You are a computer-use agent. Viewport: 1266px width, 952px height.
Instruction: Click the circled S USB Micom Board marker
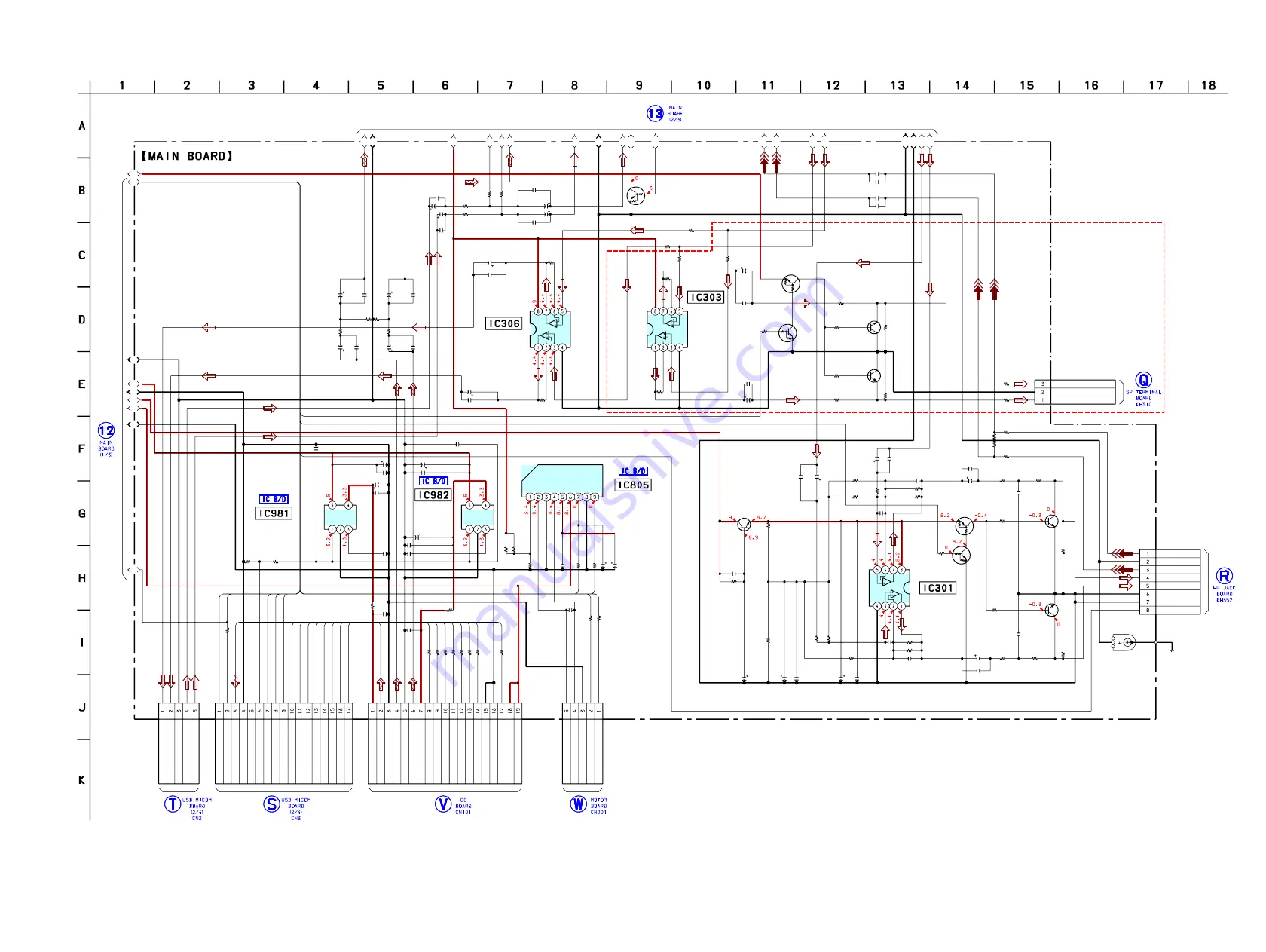coord(271,804)
